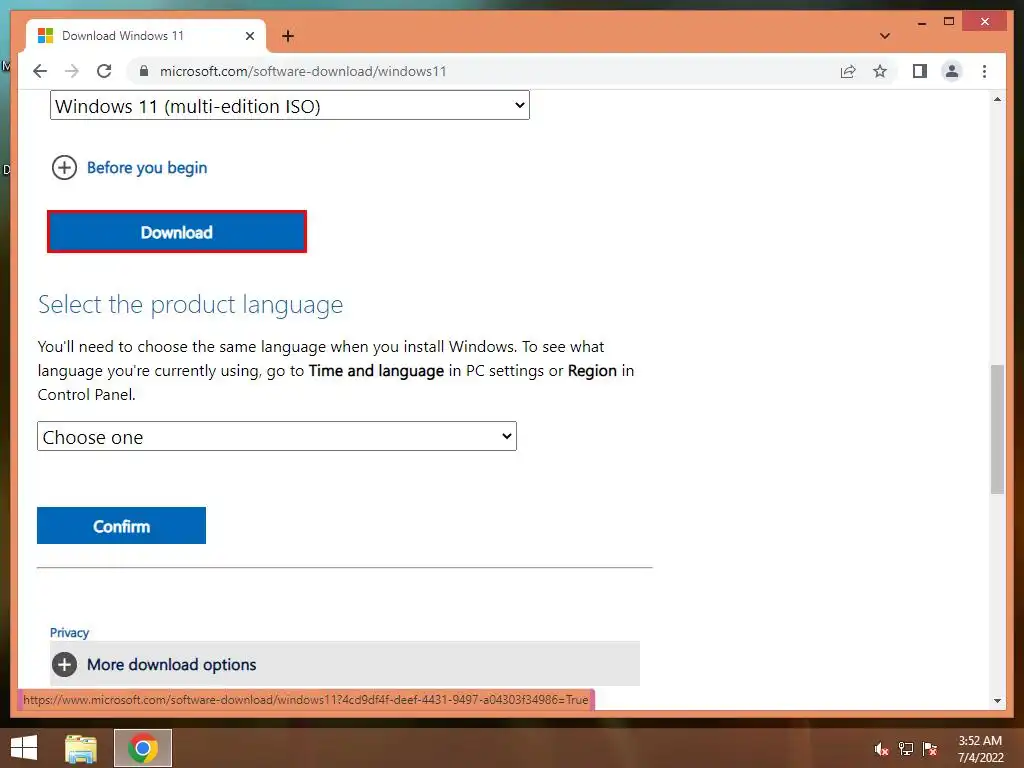This screenshot has width=1024, height=768.
Task: Close the Download Windows 11 tab
Action: pos(249,36)
